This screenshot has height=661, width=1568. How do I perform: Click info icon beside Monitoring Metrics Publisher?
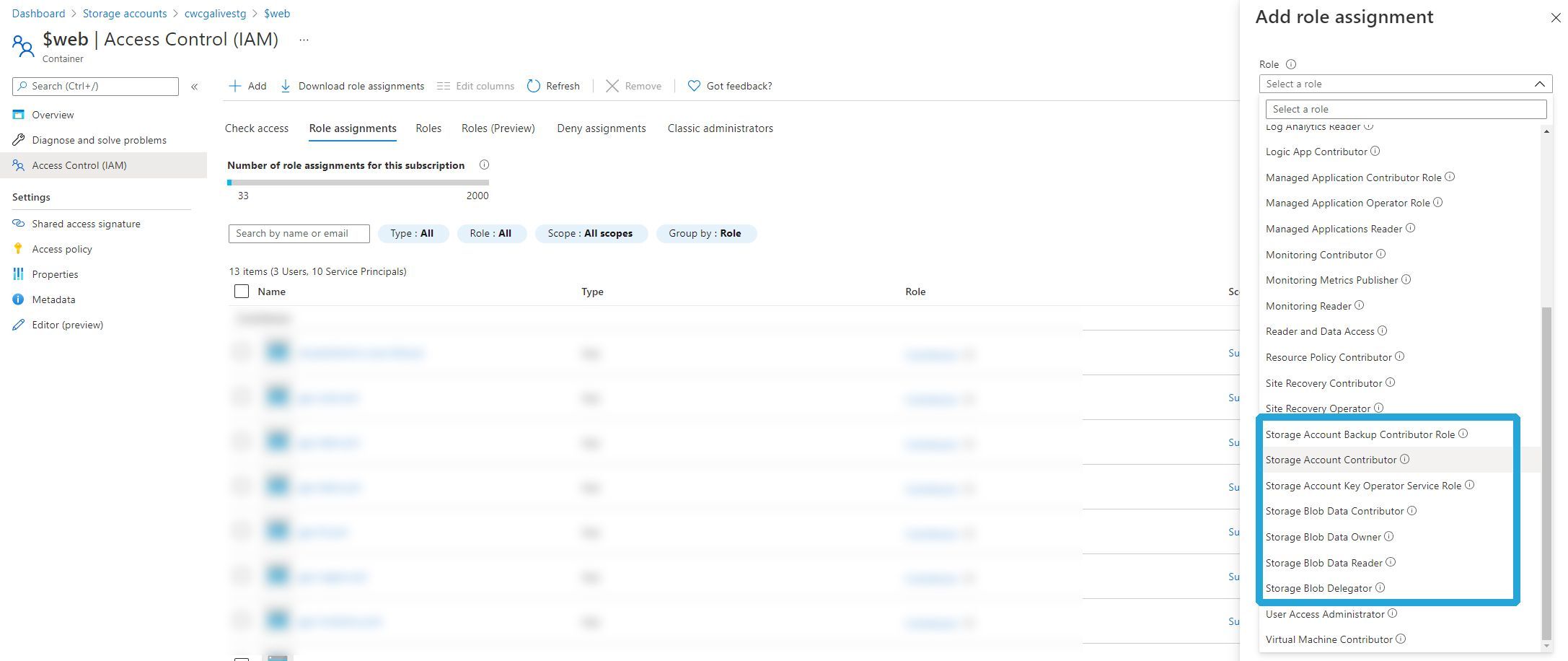point(1406,279)
